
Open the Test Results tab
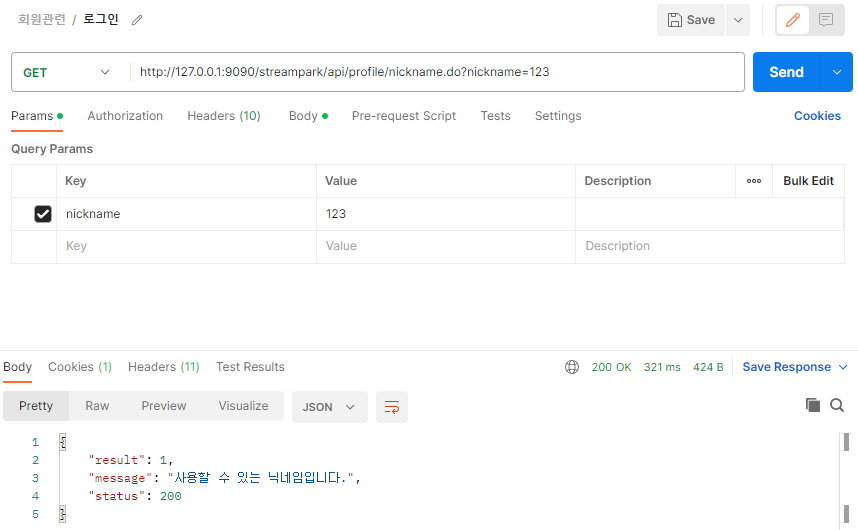pos(250,367)
